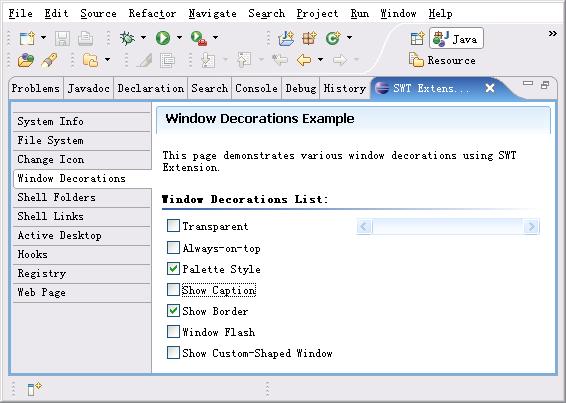Enable the Transparent checkbox
The image size is (566, 403).
[173, 226]
